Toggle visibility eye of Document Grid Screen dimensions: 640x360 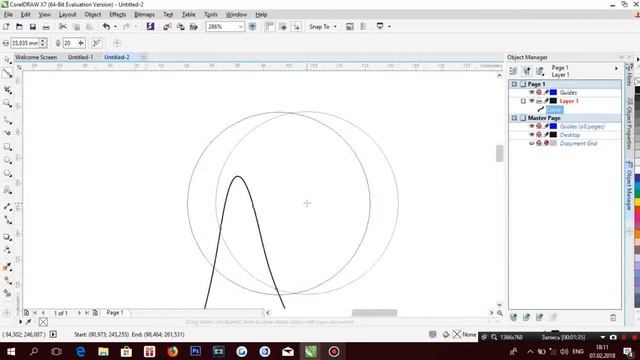(531, 143)
